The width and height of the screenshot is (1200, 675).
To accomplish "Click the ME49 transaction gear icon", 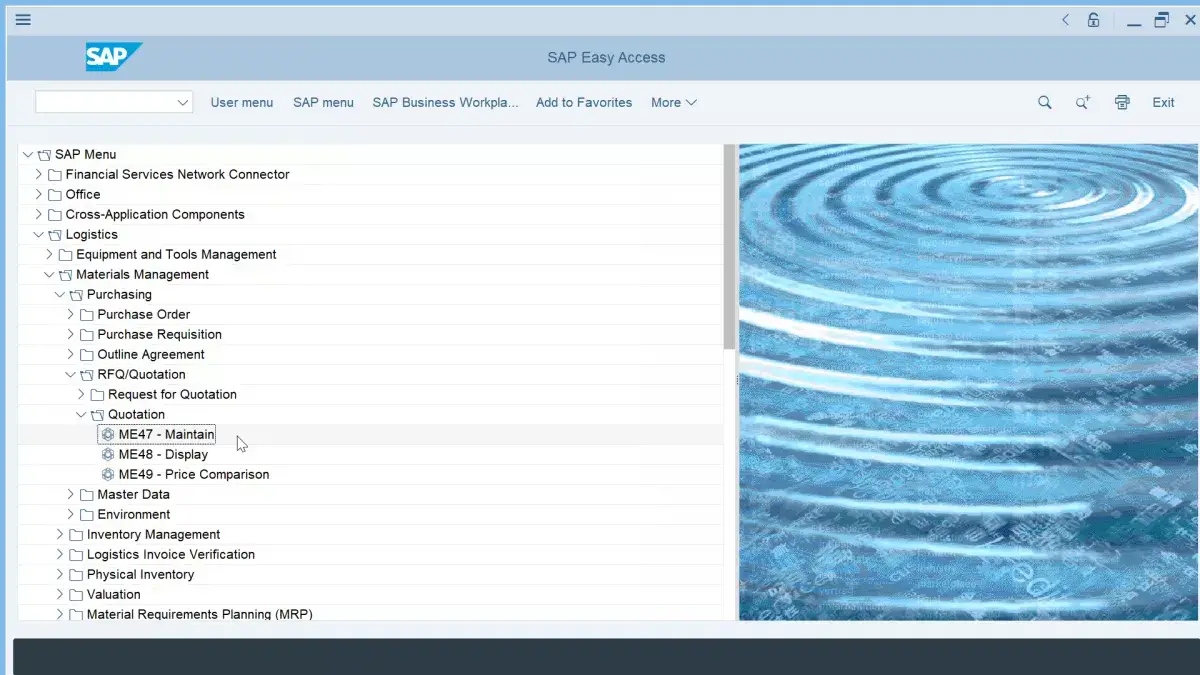I will tap(108, 474).
